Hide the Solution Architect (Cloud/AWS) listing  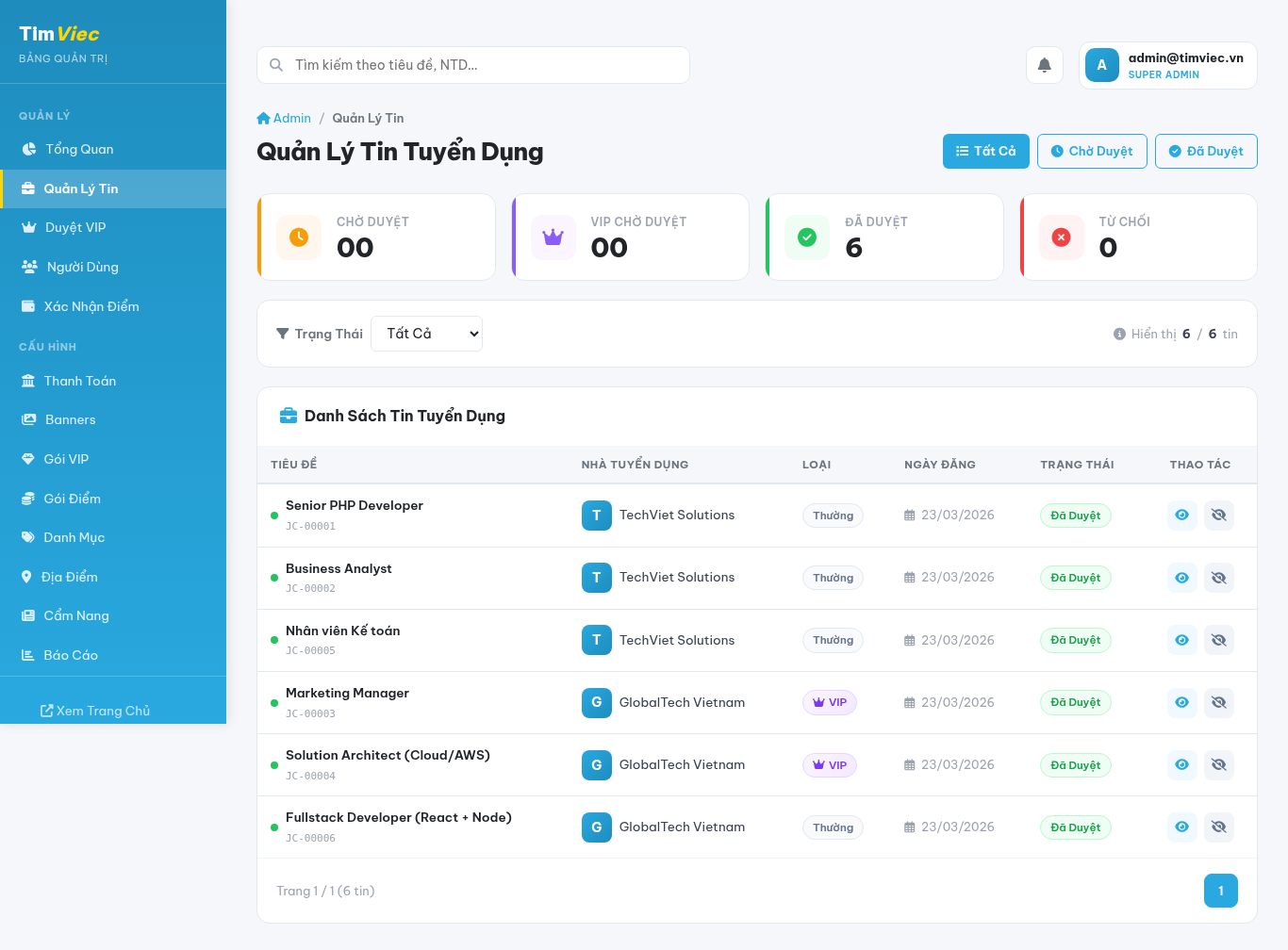click(1218, 764)
